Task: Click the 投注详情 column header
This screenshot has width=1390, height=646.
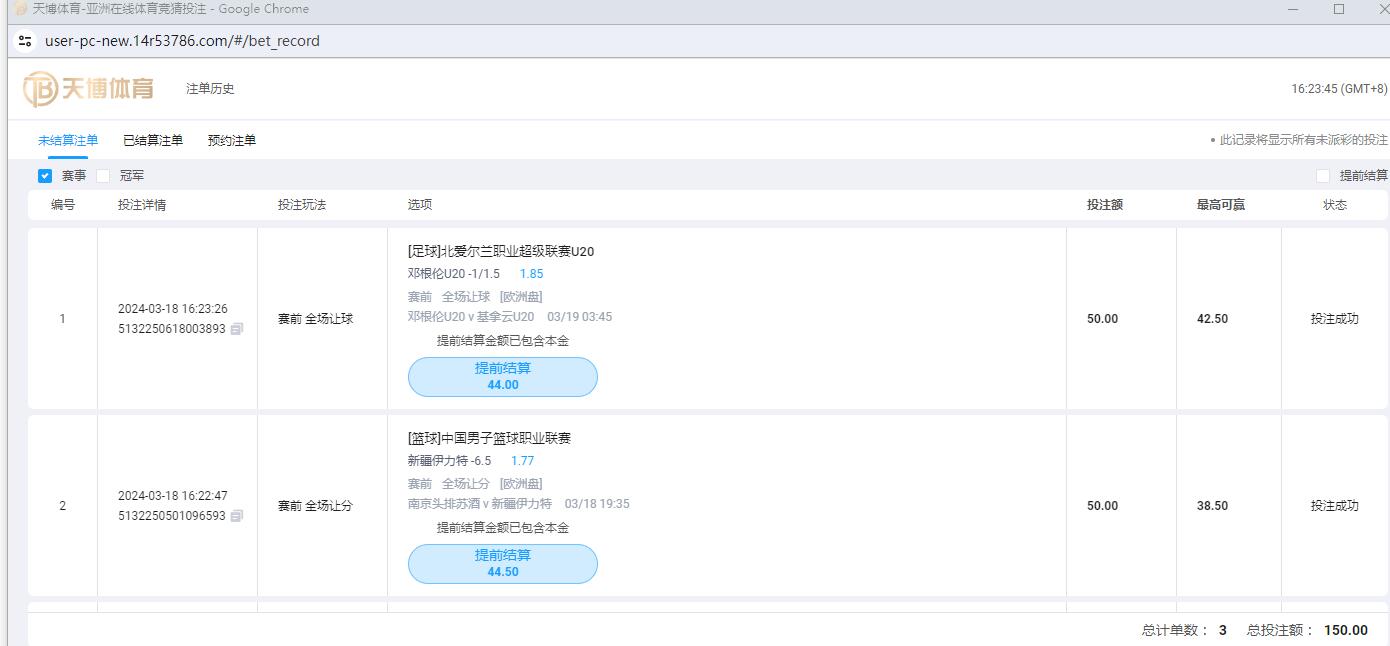Action: click(142, 205)
